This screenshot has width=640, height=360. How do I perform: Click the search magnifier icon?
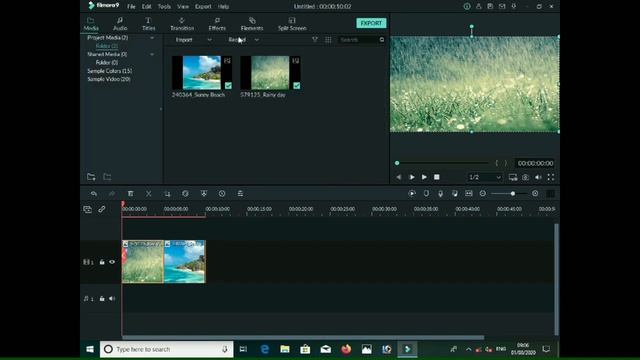pyautogui.click(x=382, y=40)
